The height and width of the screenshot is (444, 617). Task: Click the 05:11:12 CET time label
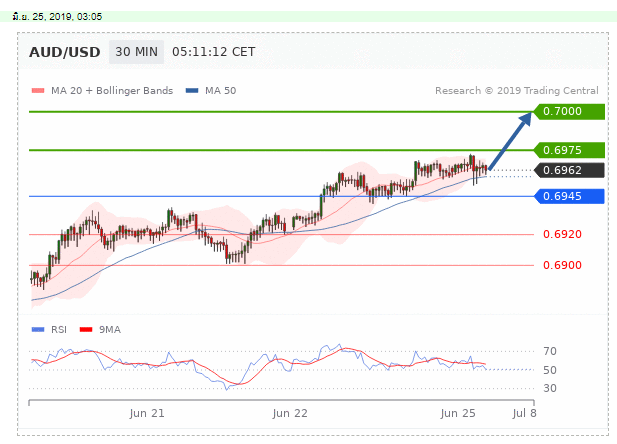[214, 52]
